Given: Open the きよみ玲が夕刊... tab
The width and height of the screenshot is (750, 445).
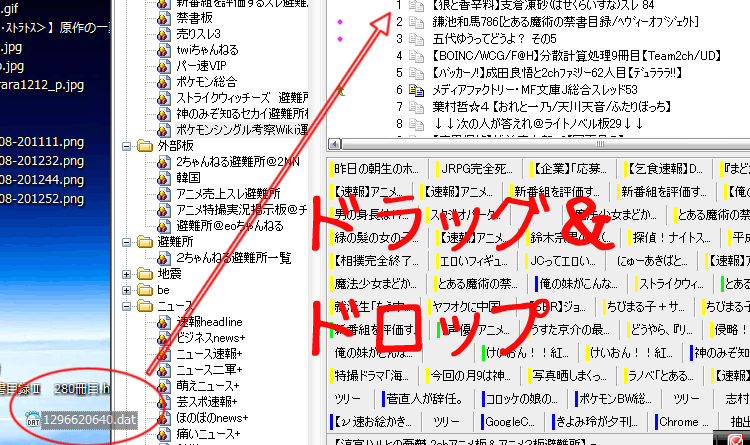Looking at the screenshot, I should [x=596, y=422].
